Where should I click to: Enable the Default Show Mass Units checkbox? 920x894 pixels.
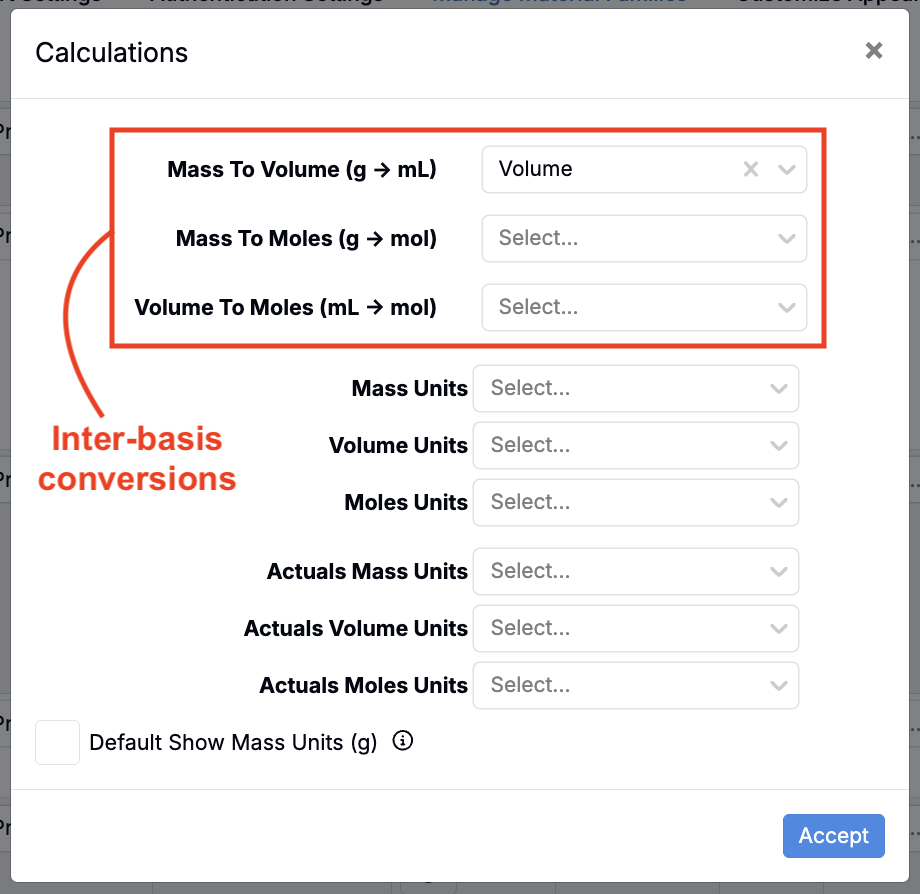pos(58,743)
